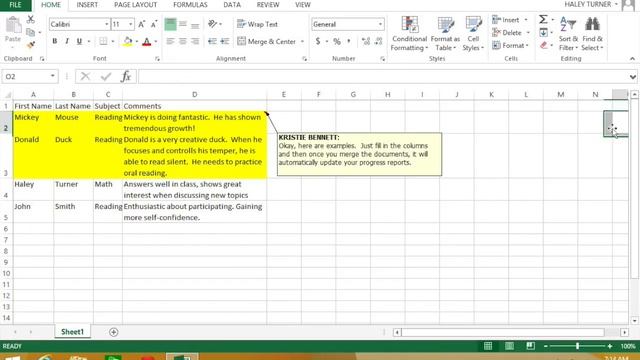This screenshot has width=640, height=360.
Task: Click the Decrease Decimal icon
Action: 378,41
